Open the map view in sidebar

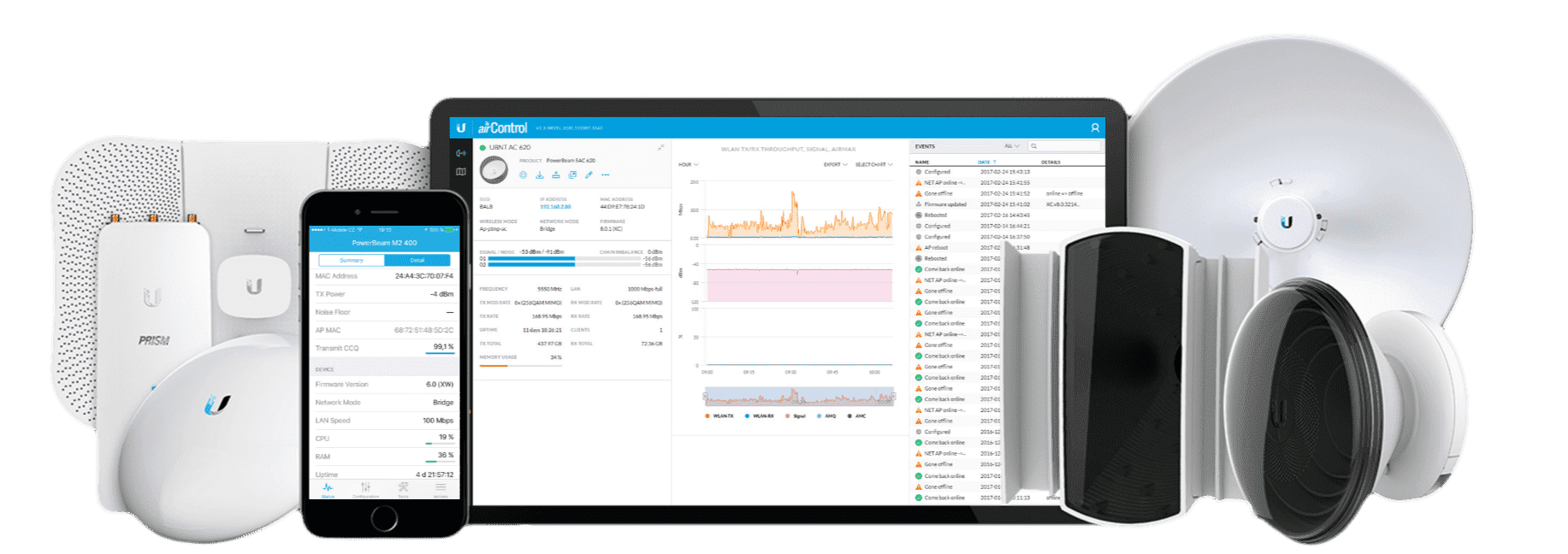coord(461,172)
